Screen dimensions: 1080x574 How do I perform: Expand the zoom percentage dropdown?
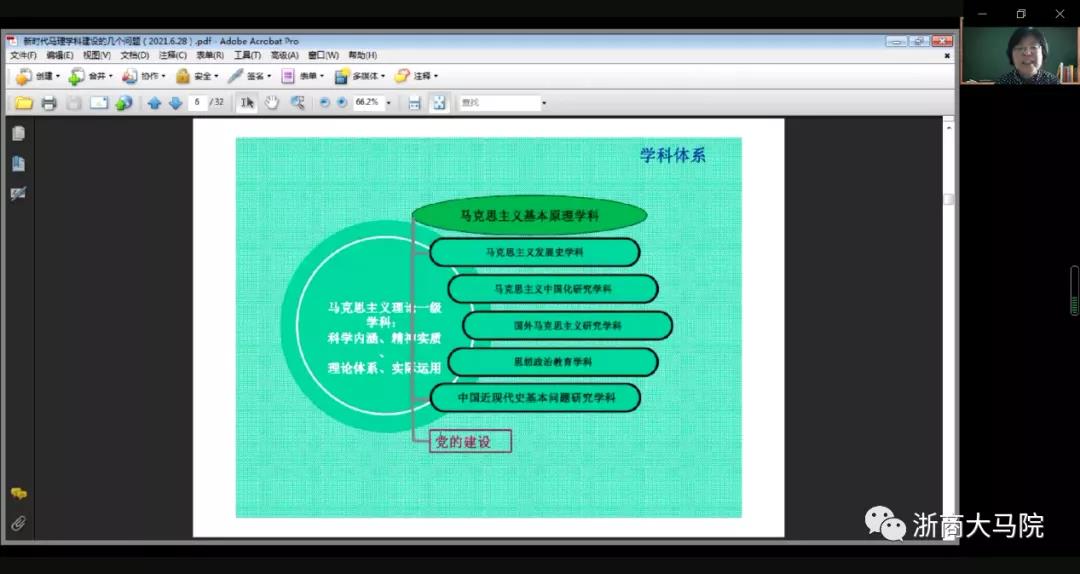[x=387, y=103]
